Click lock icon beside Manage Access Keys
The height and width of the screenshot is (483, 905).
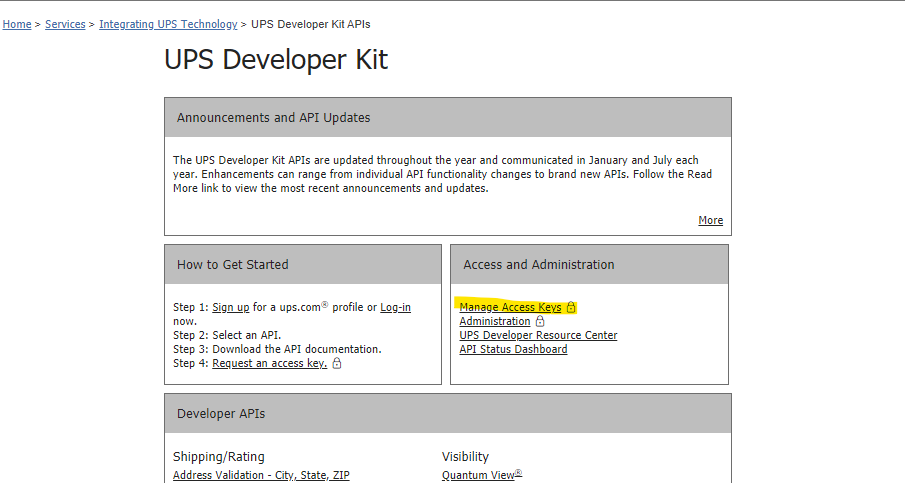click(x=571, y=307)
